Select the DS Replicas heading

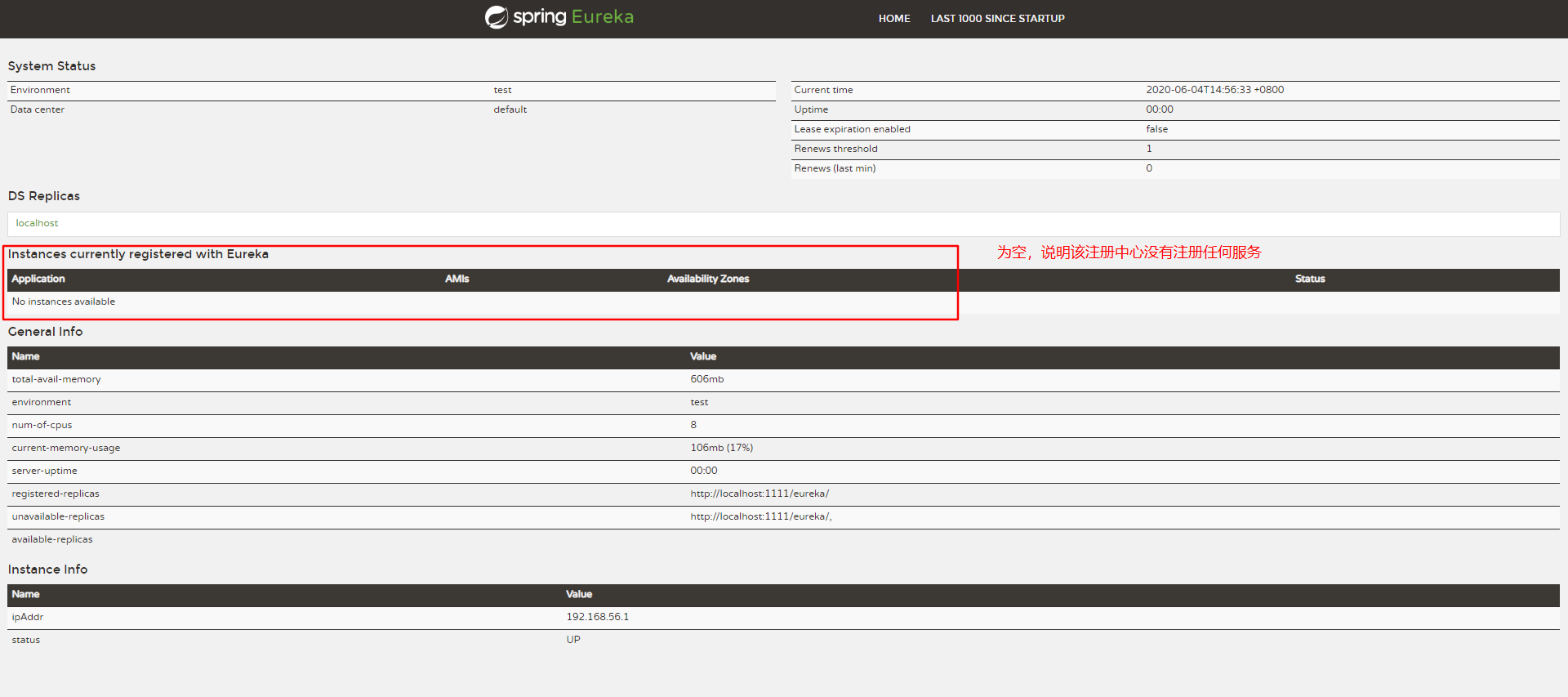pyautogui.click(x=44, y=196)
